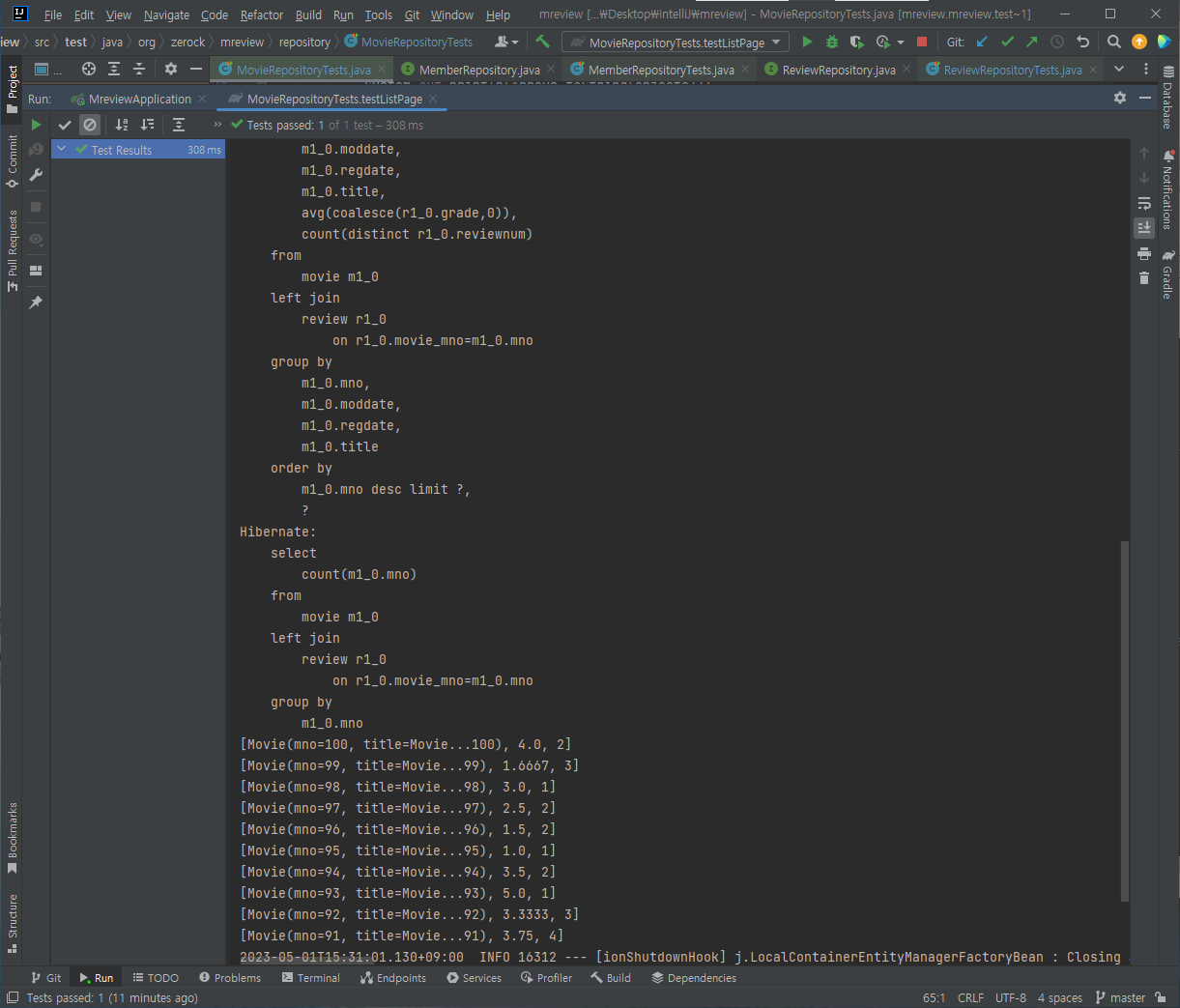Open the Database side panel
The height and width of the screenshot is (1008, 1180).
point(1167,99)
